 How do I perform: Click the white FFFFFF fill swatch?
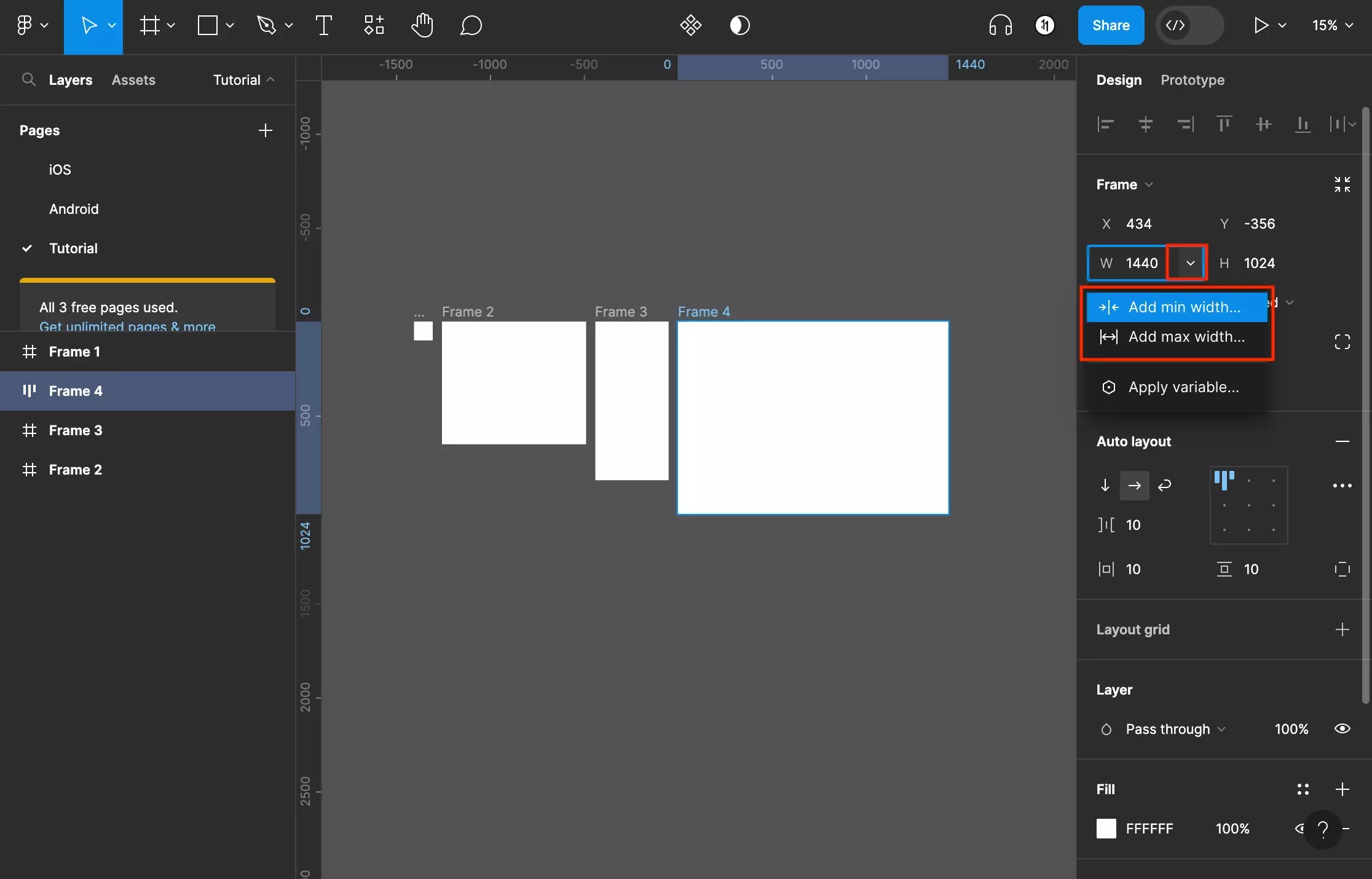(1106, 828)
